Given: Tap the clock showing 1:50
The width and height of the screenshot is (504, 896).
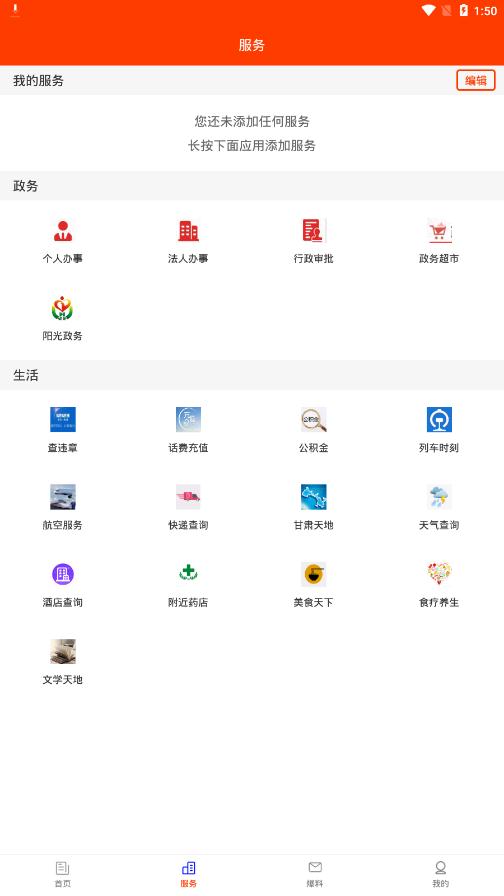Looking at the screenshot, I should pos(485,11).
